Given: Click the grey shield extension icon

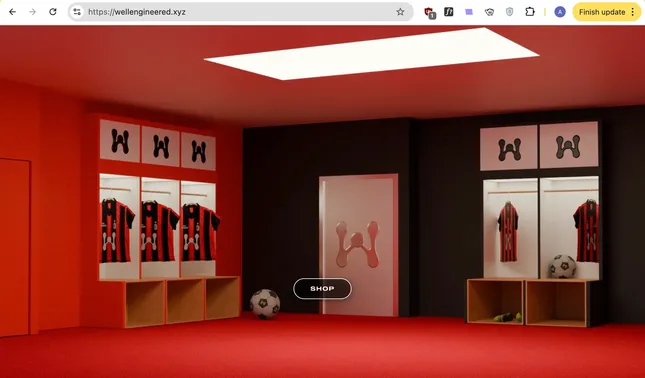Looking at the screenshot, I should (510, 12).
